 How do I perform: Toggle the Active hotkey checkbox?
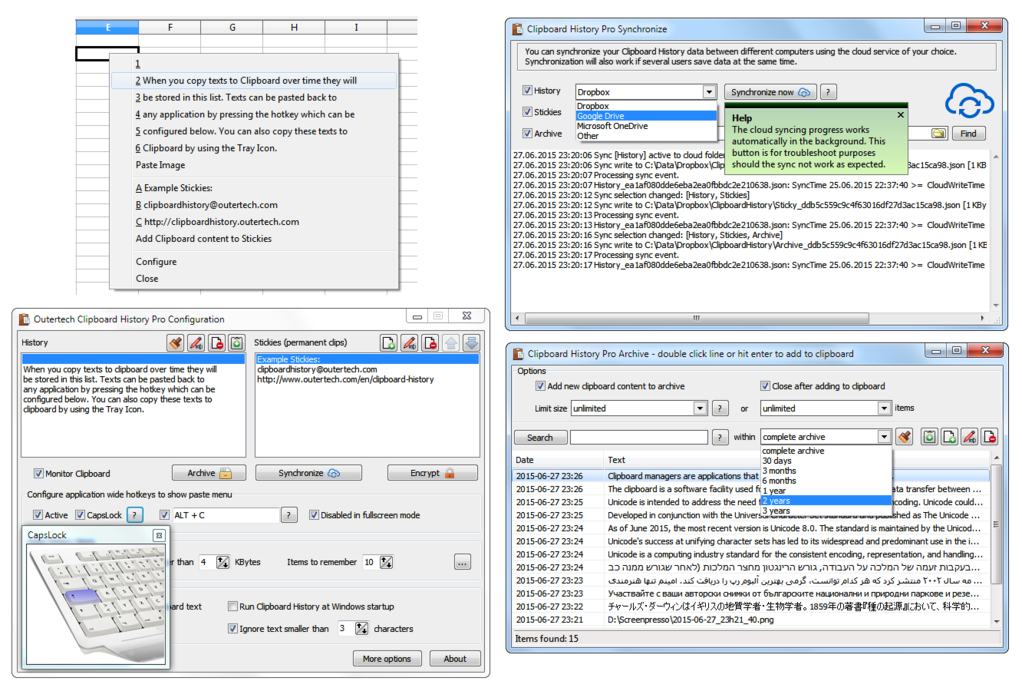[38, 515]
